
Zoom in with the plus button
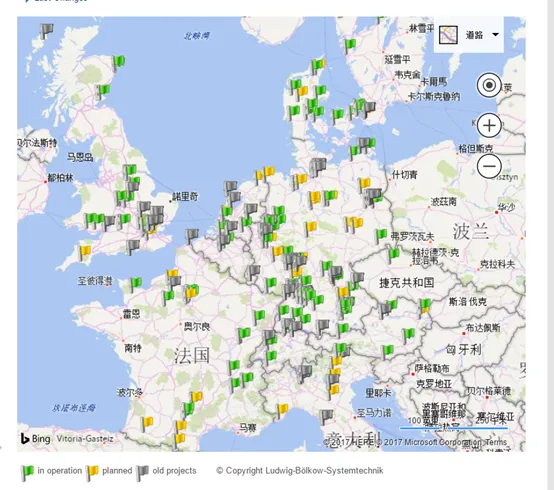[489, 125]
